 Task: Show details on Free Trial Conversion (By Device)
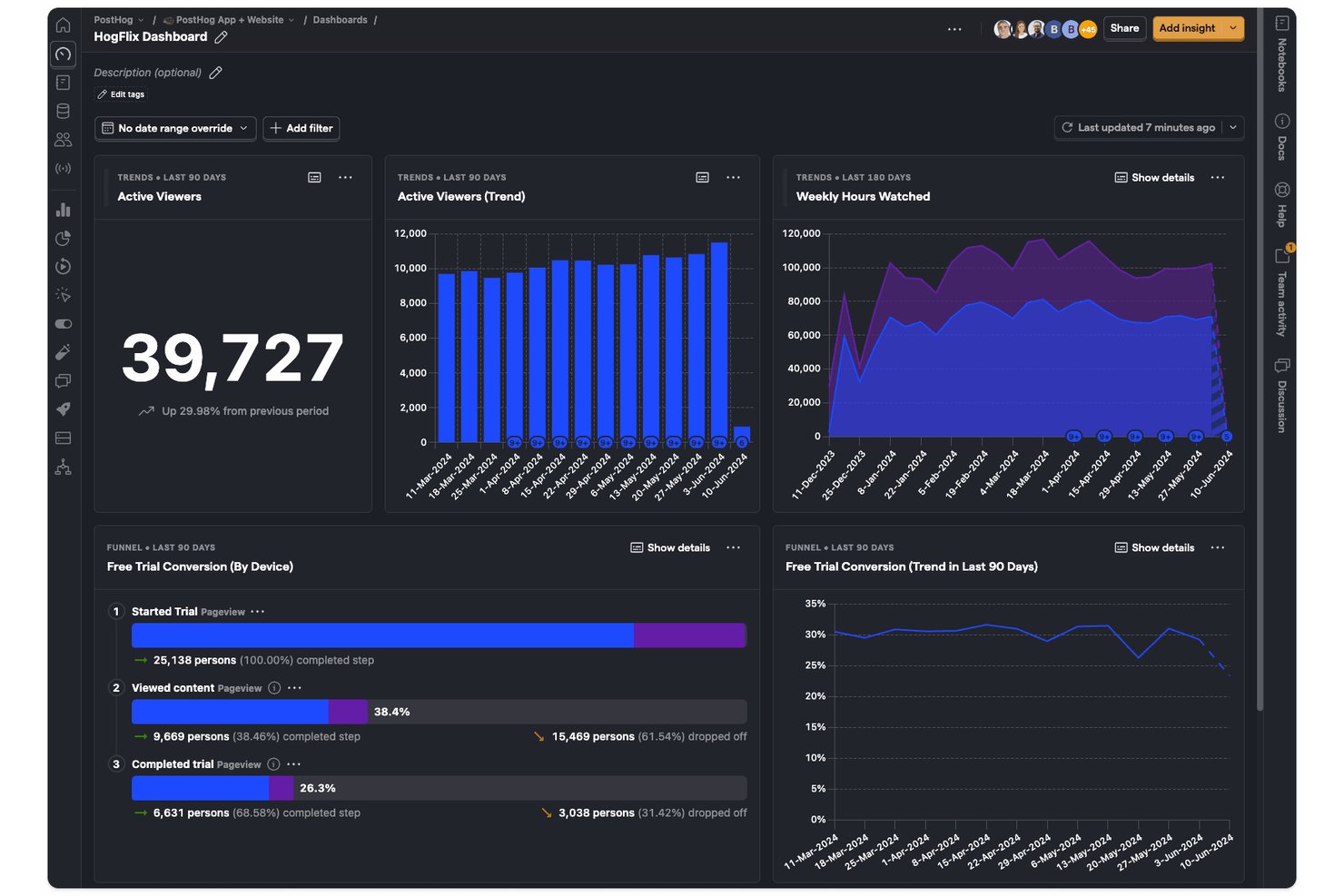click(x=670, y=548)
